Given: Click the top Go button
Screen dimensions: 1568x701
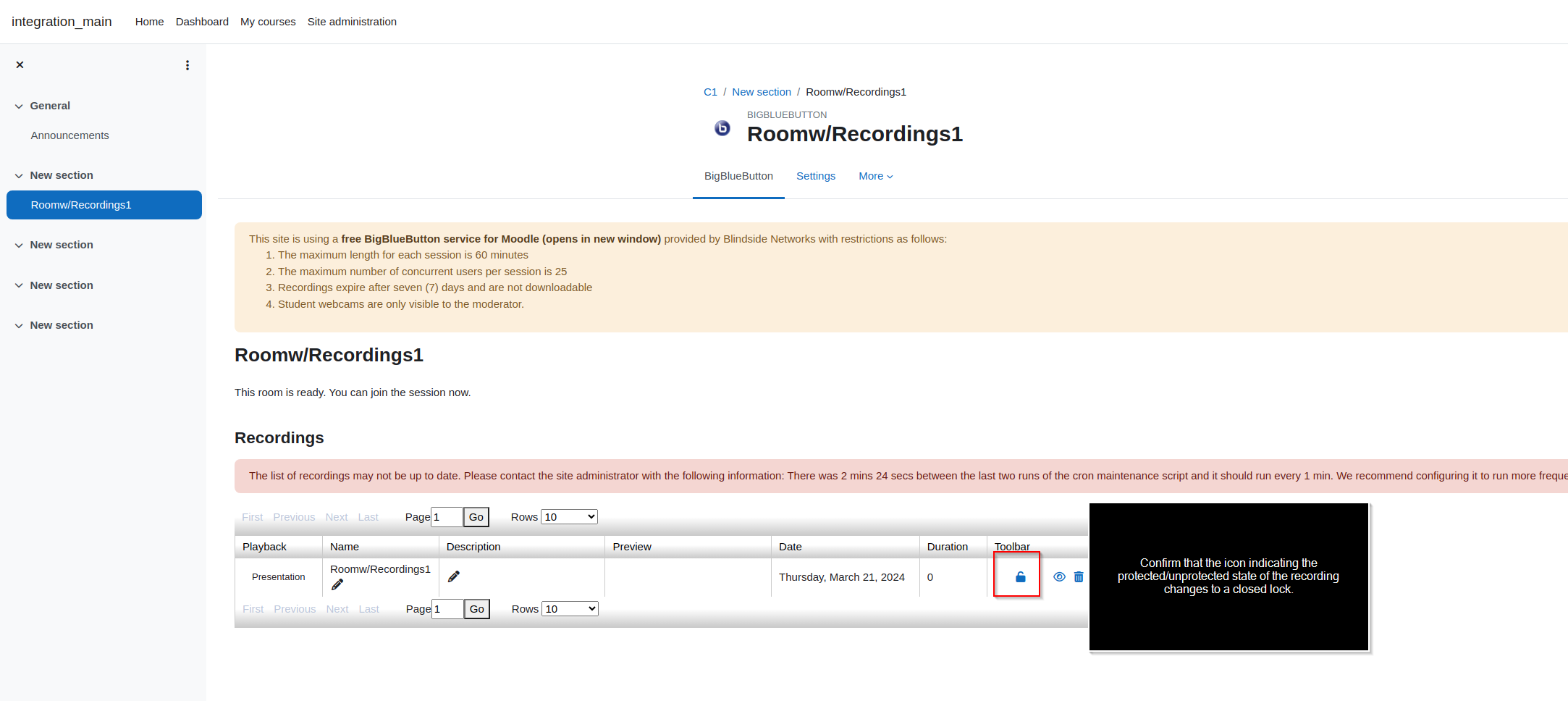Looking at the screenshot, I should (x=476, y=517).
